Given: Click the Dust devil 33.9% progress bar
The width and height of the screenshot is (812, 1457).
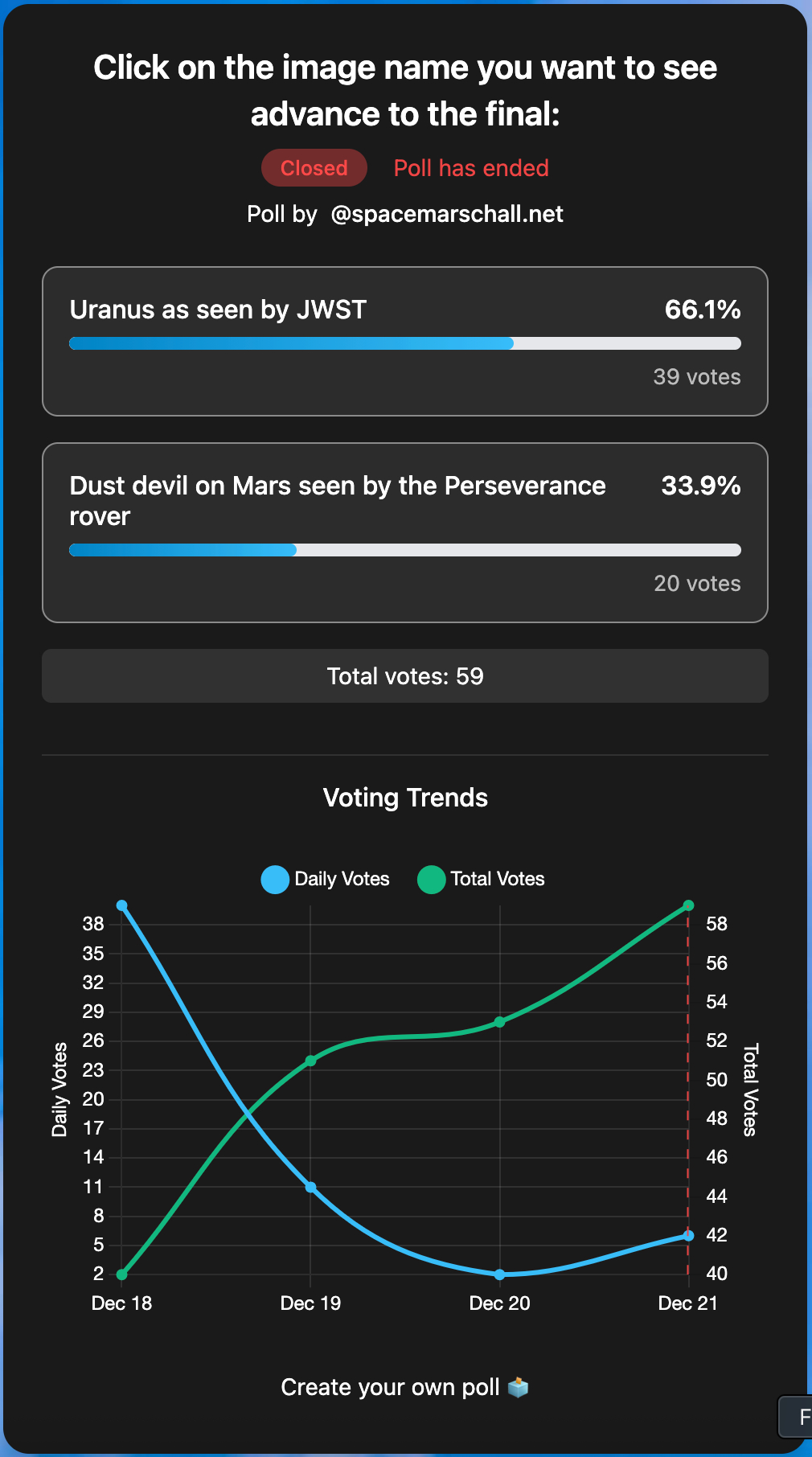Looking at the screenshot, I should [x=405, y=550].
